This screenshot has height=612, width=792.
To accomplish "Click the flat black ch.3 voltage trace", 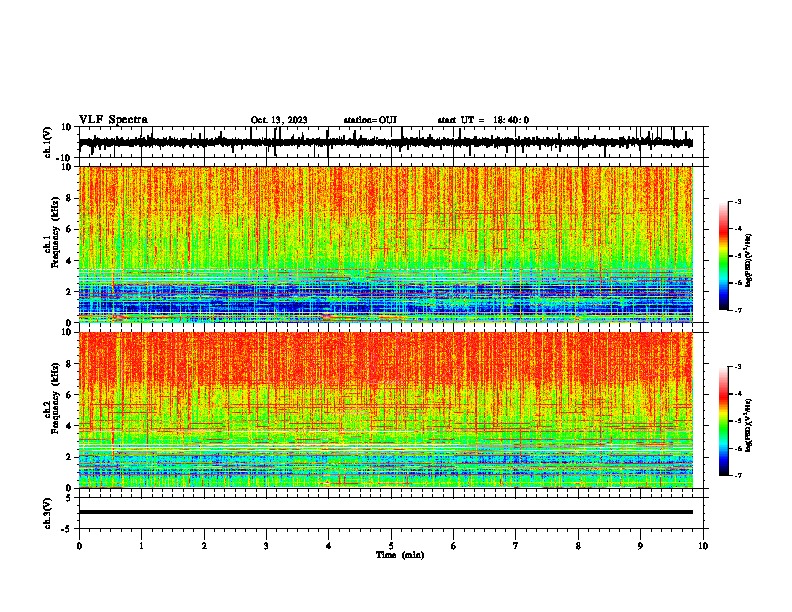I will coord(386,512).
